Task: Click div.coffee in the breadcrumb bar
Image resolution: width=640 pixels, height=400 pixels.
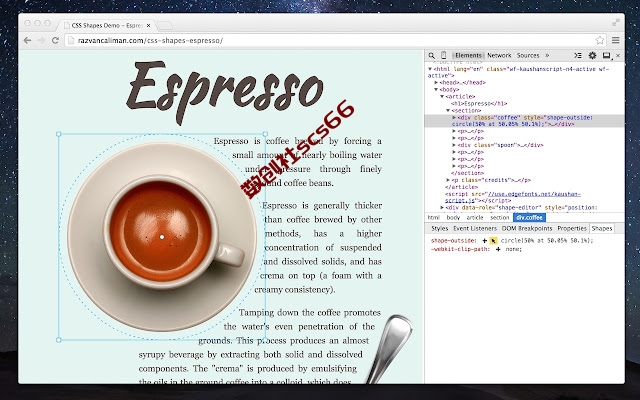Action: (529, 218)
